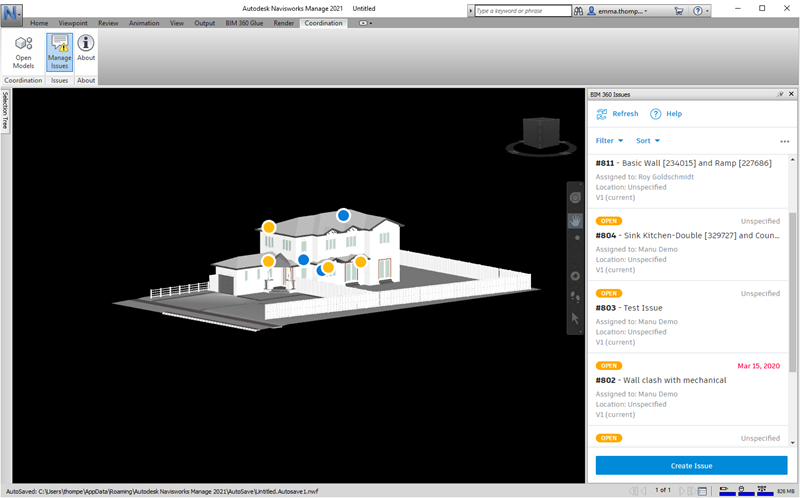
Task: Pin the BIM 360 Issues panel
Action: coord(780,94)
